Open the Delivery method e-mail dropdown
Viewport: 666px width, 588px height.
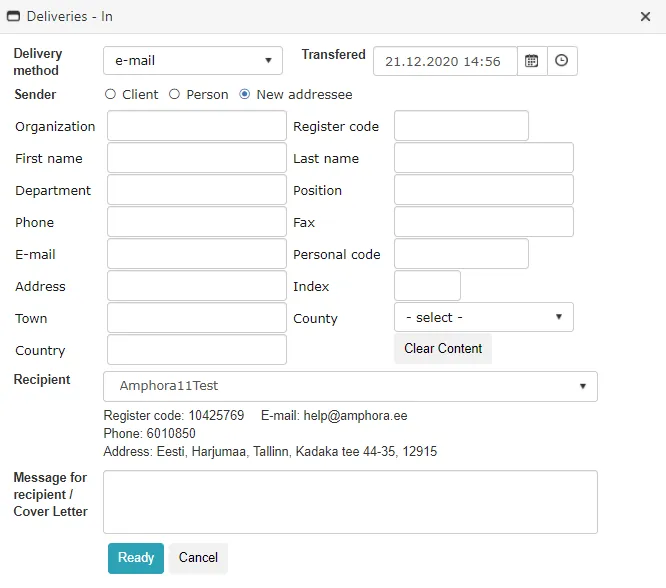(x=193, y=60)
